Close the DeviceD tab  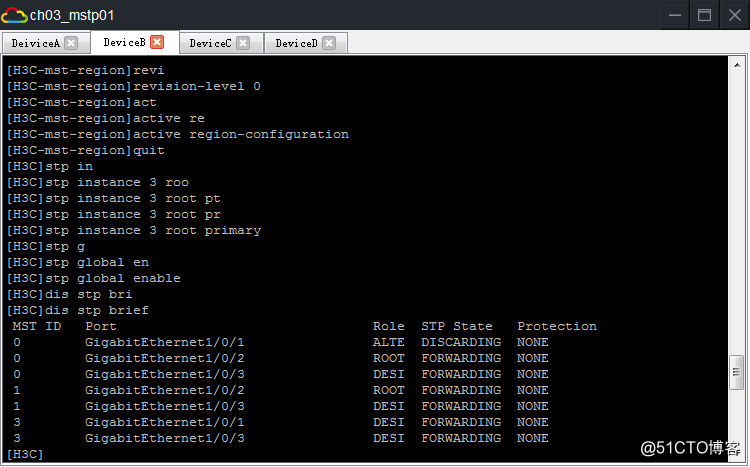point(329,43)
